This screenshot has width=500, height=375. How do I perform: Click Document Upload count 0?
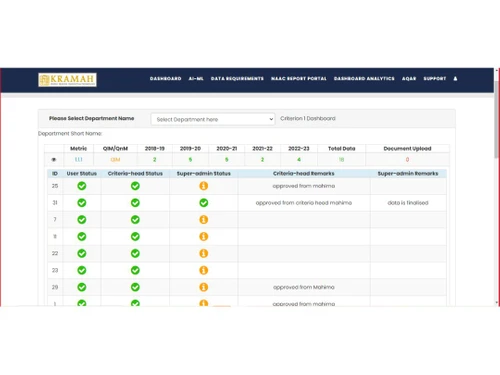(x=407, y=160)
